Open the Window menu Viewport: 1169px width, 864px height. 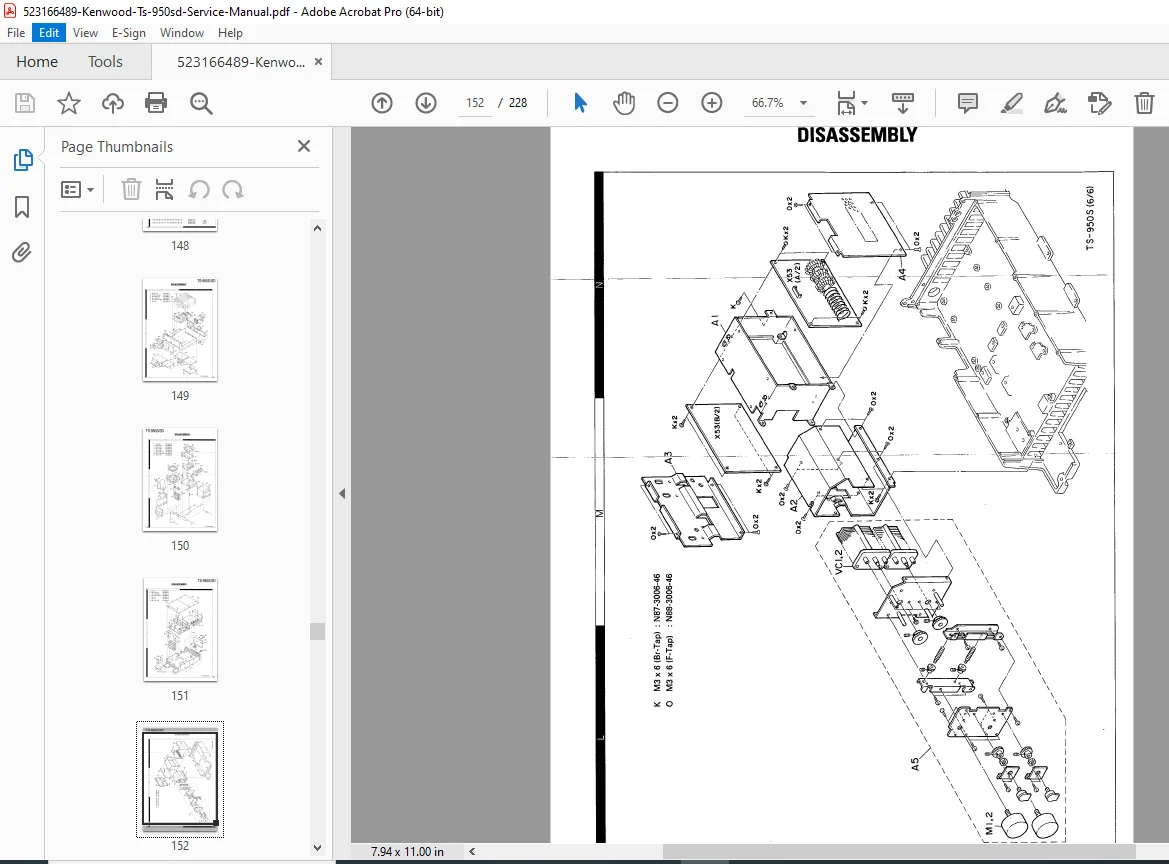[x=181, y=33]
